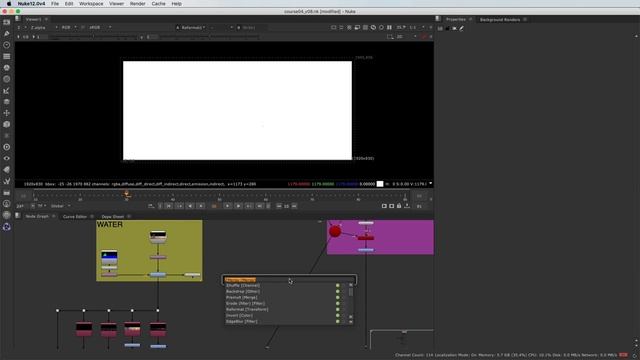Open the Global frame range dropdown
Screen dimensions: 640x360
click(60, 206)
